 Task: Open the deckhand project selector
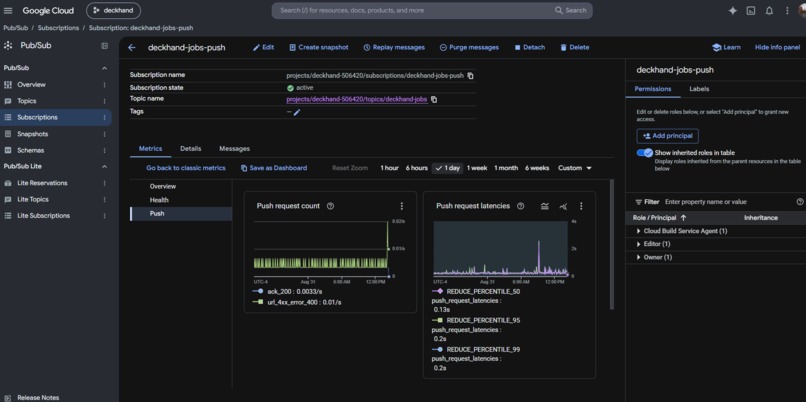[x=113, y=10]
